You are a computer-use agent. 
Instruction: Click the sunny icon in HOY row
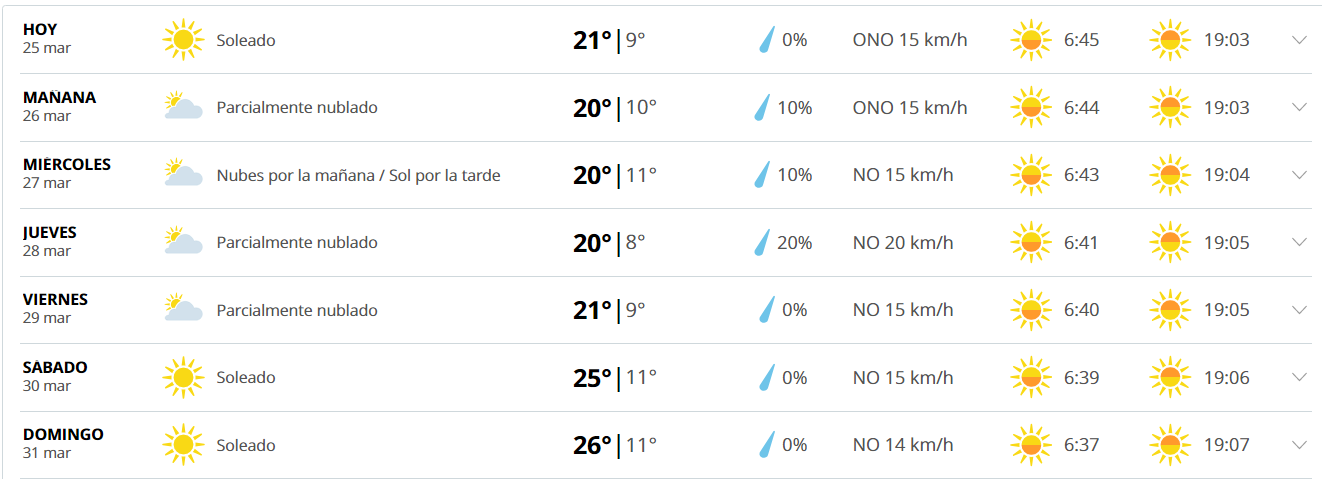(x=182, y=40)
